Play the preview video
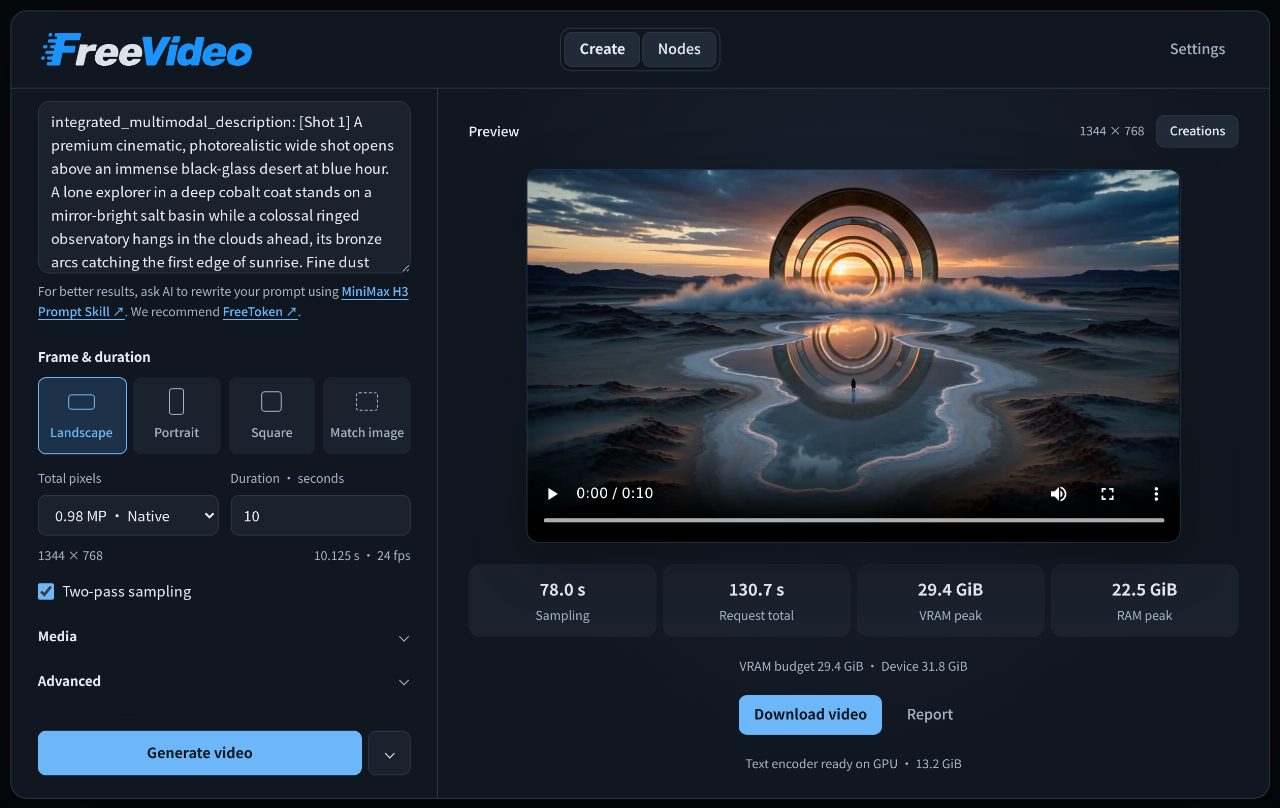1280x808 pixels. click(552, 494)
